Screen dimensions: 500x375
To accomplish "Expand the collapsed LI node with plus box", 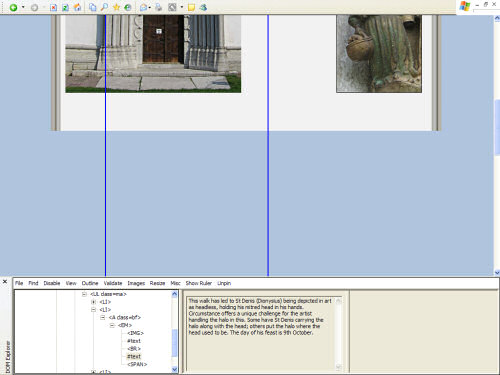I will [94, 302].
